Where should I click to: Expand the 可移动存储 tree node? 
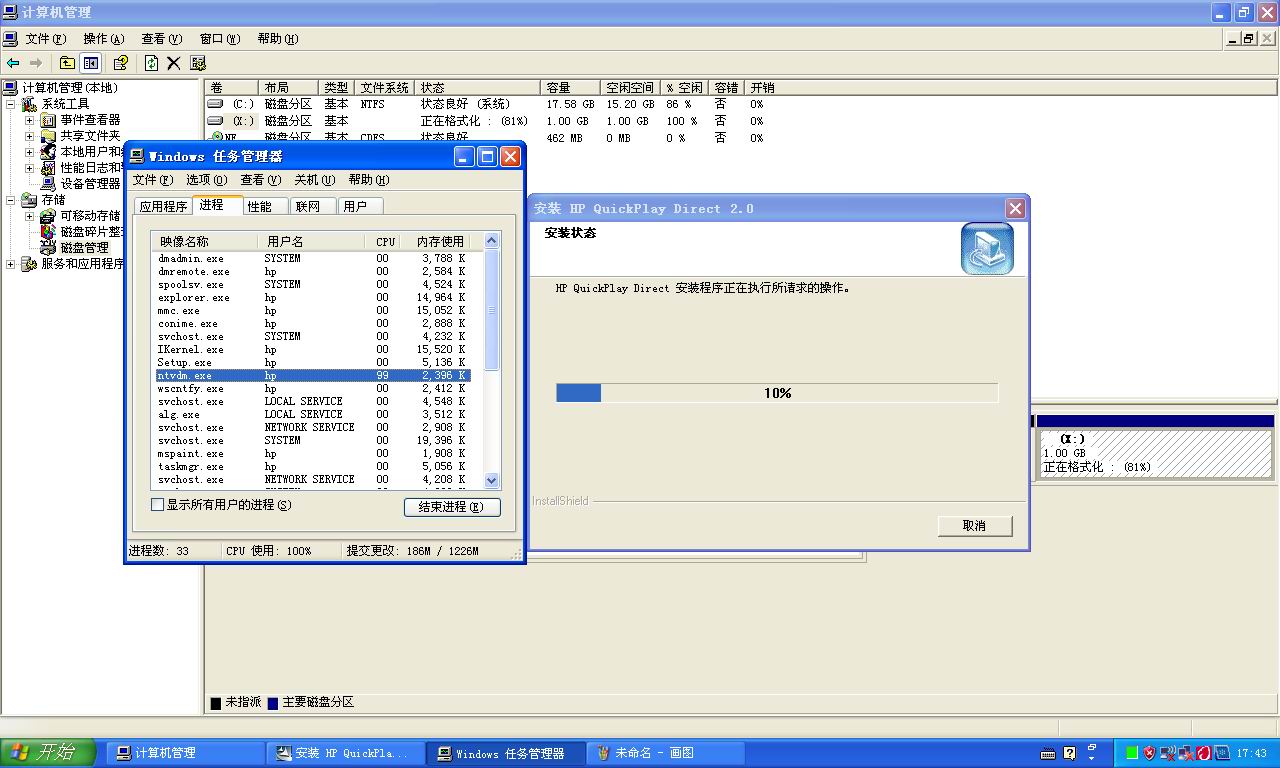[30, 216]
